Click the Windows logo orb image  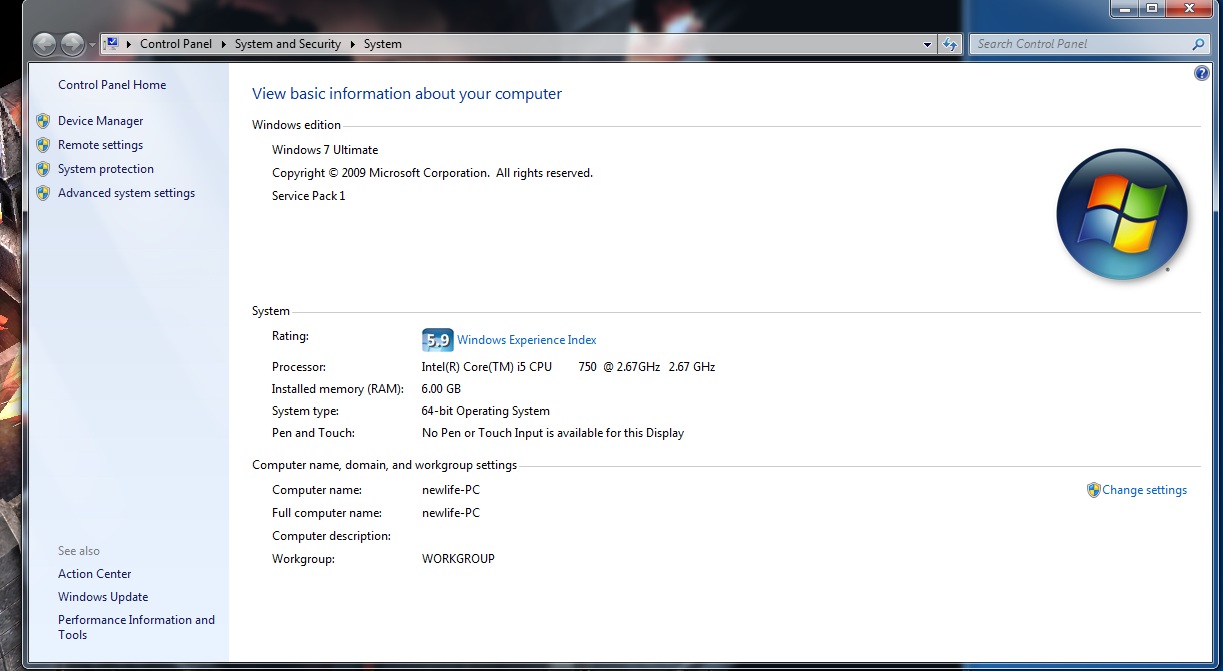pyautogui.click(x=1122, y=214)
